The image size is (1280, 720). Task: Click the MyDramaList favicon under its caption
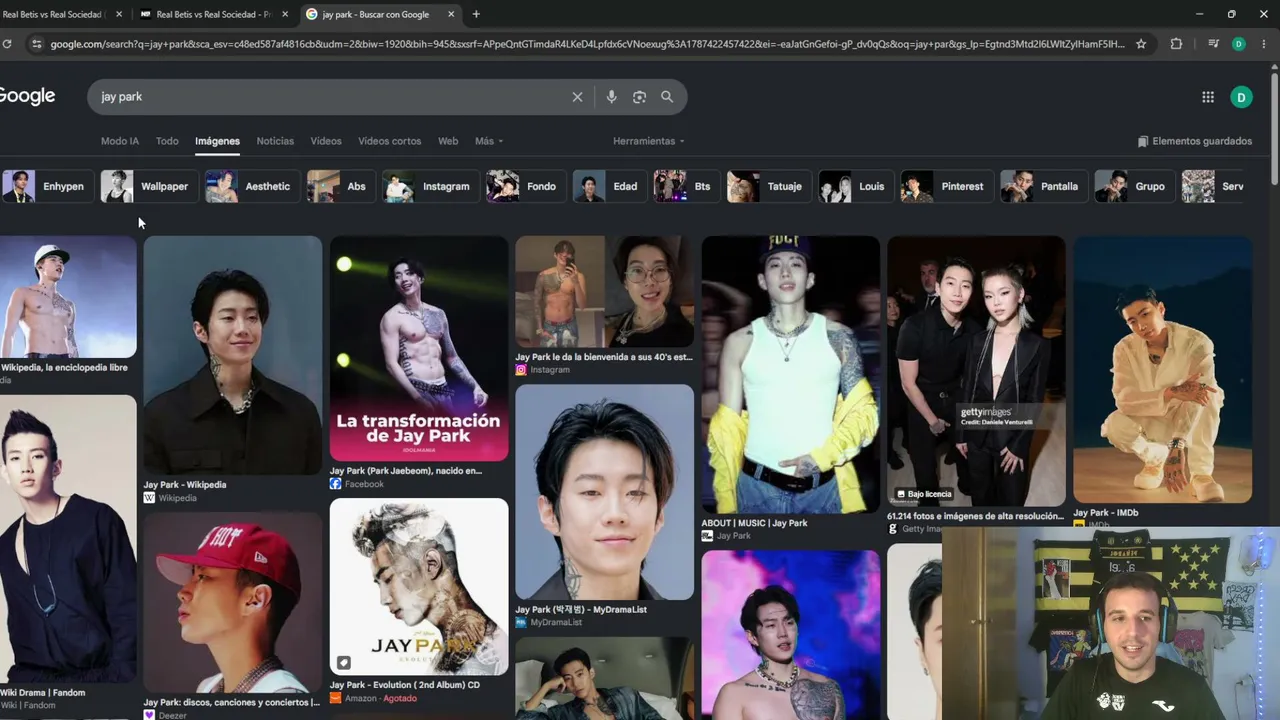pyautogui.click(x=520, y=622)
